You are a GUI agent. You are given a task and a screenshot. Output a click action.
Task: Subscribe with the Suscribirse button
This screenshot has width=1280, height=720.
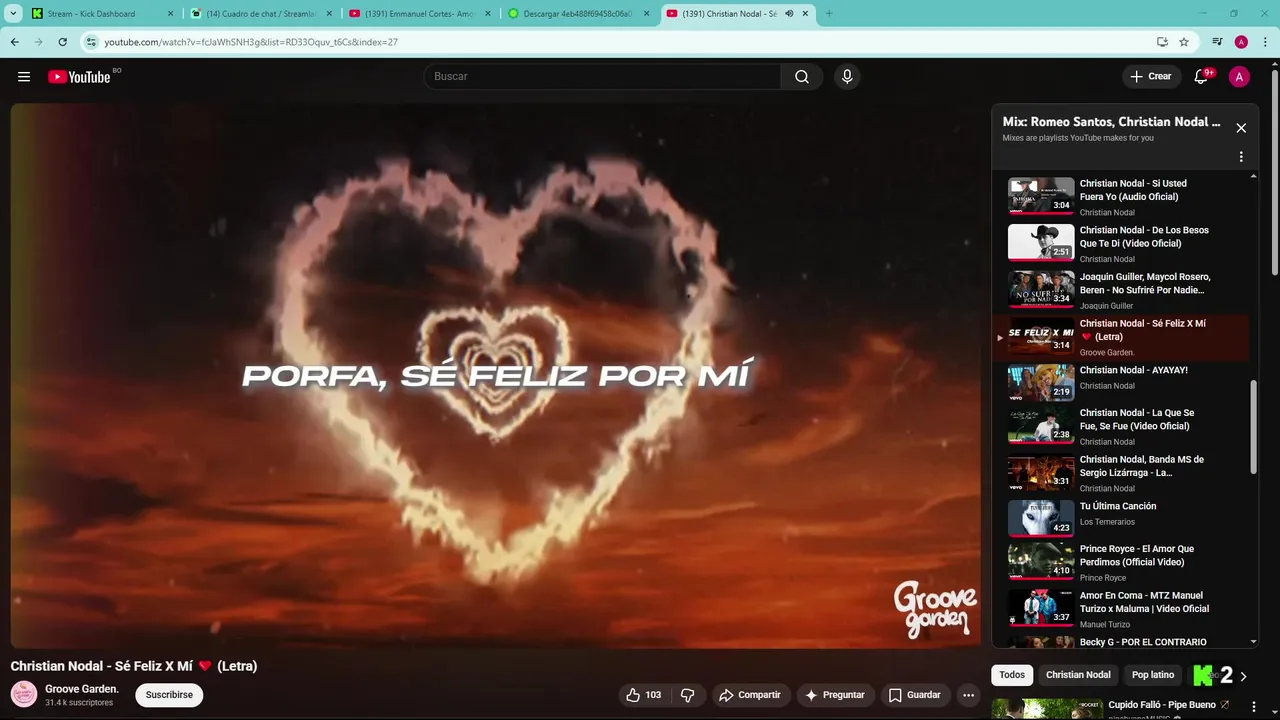click(x=169, y=695)
